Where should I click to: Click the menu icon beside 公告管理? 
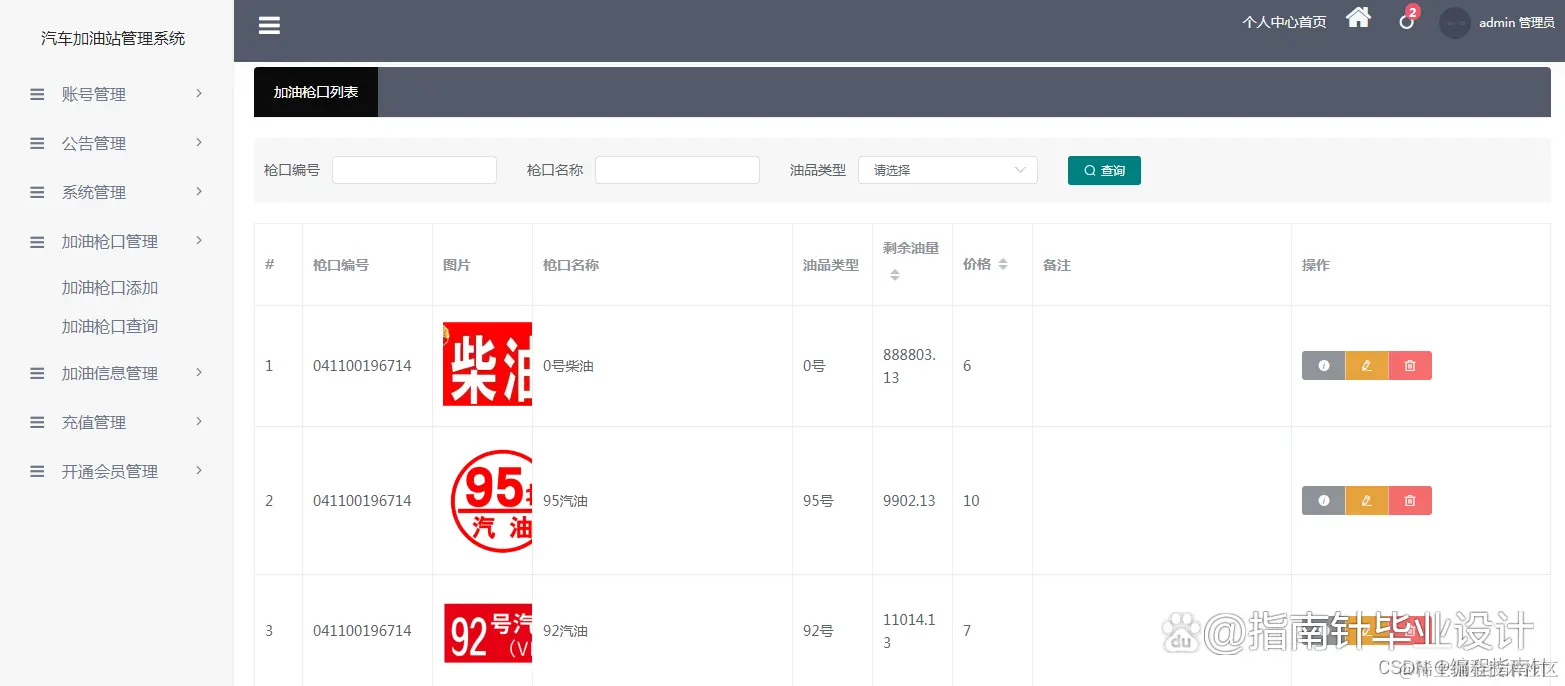[x=37, y=143]
